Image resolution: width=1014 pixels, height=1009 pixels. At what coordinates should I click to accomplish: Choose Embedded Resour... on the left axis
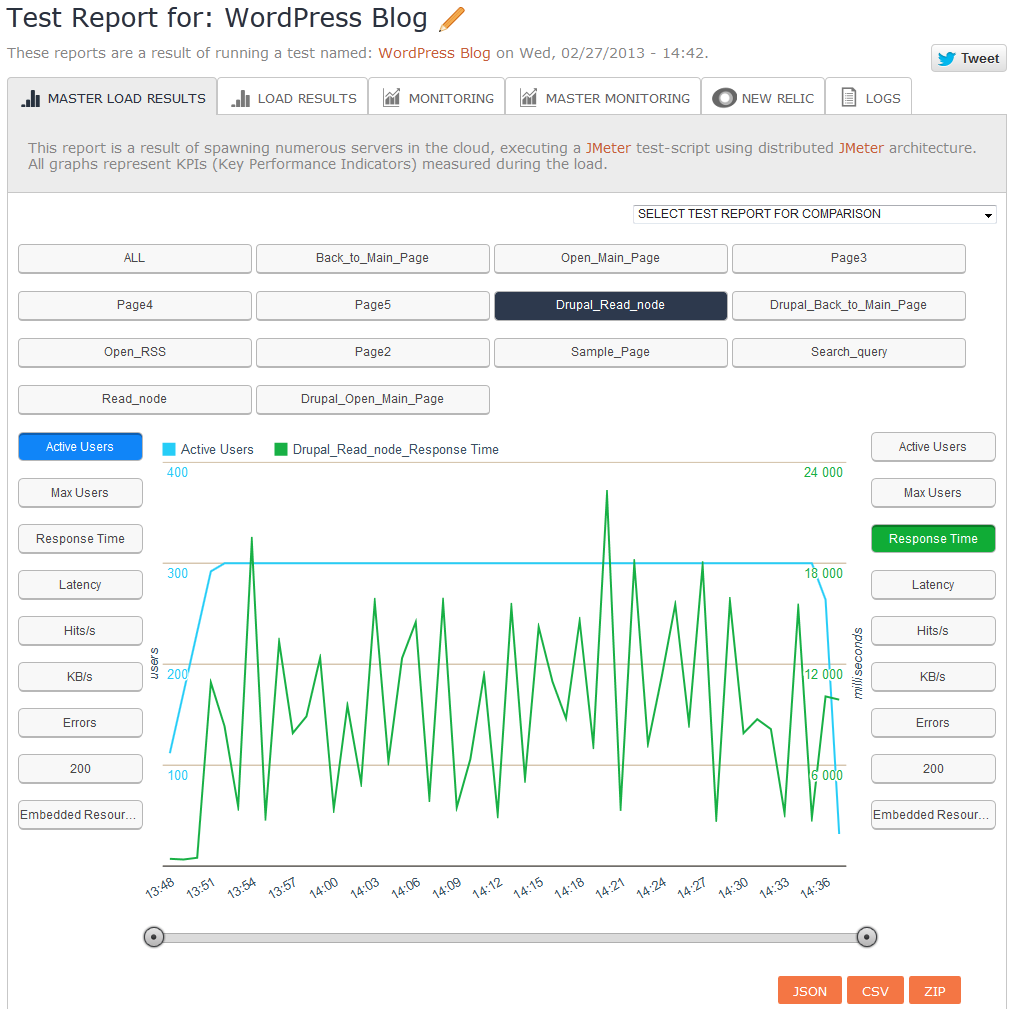coord(80,814)
